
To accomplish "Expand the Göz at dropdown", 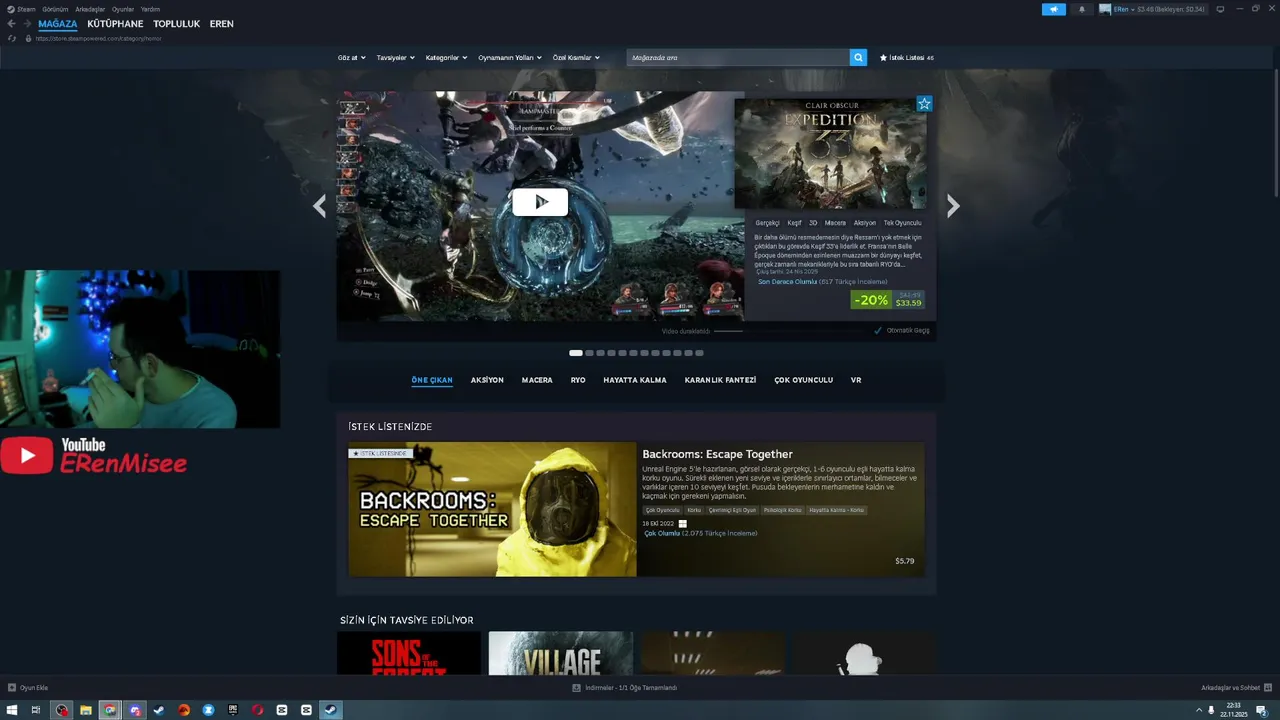I will [x=352, y=58].
